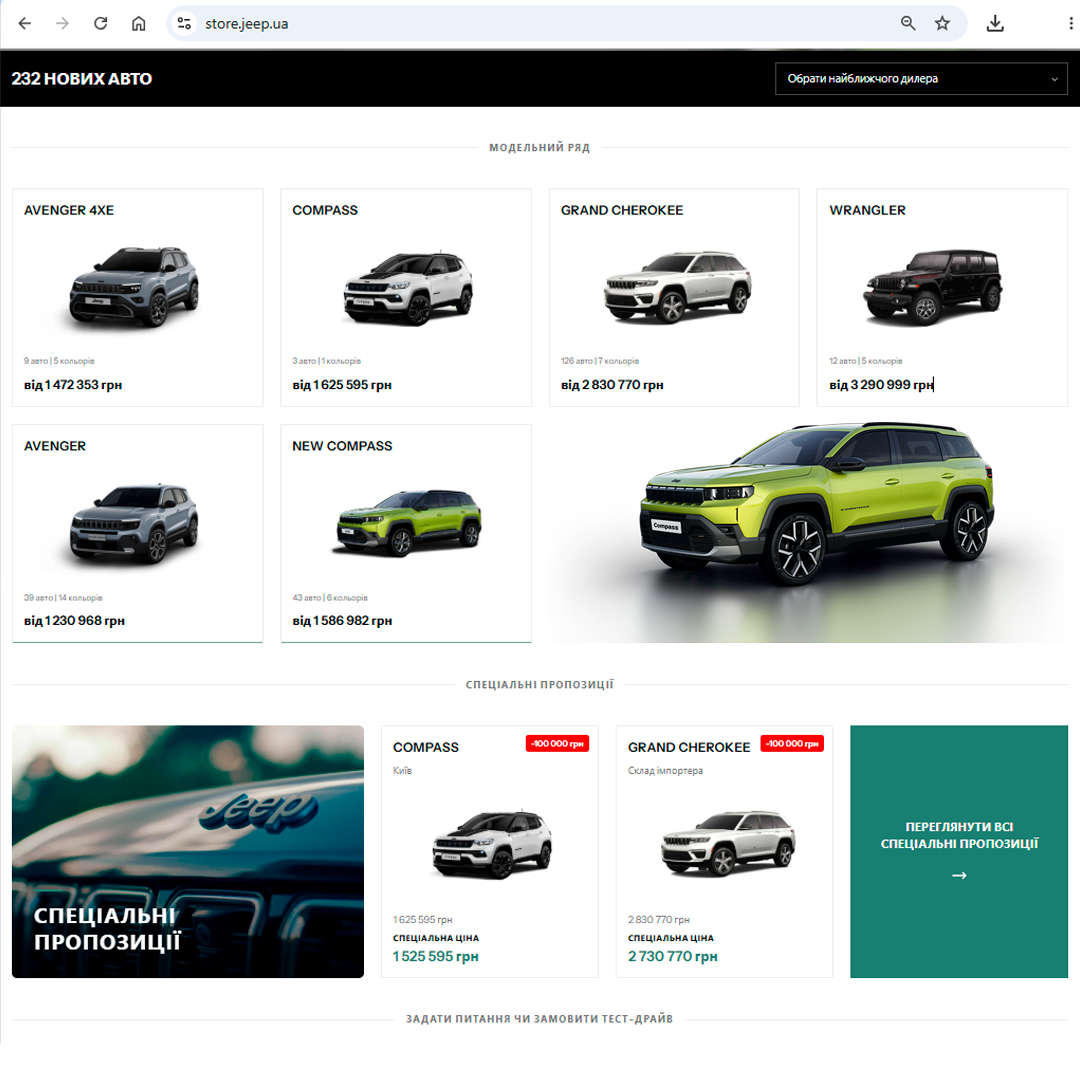Open the Grand Cherokee model card title
1080x1080 pixels.
coord(622,210)
